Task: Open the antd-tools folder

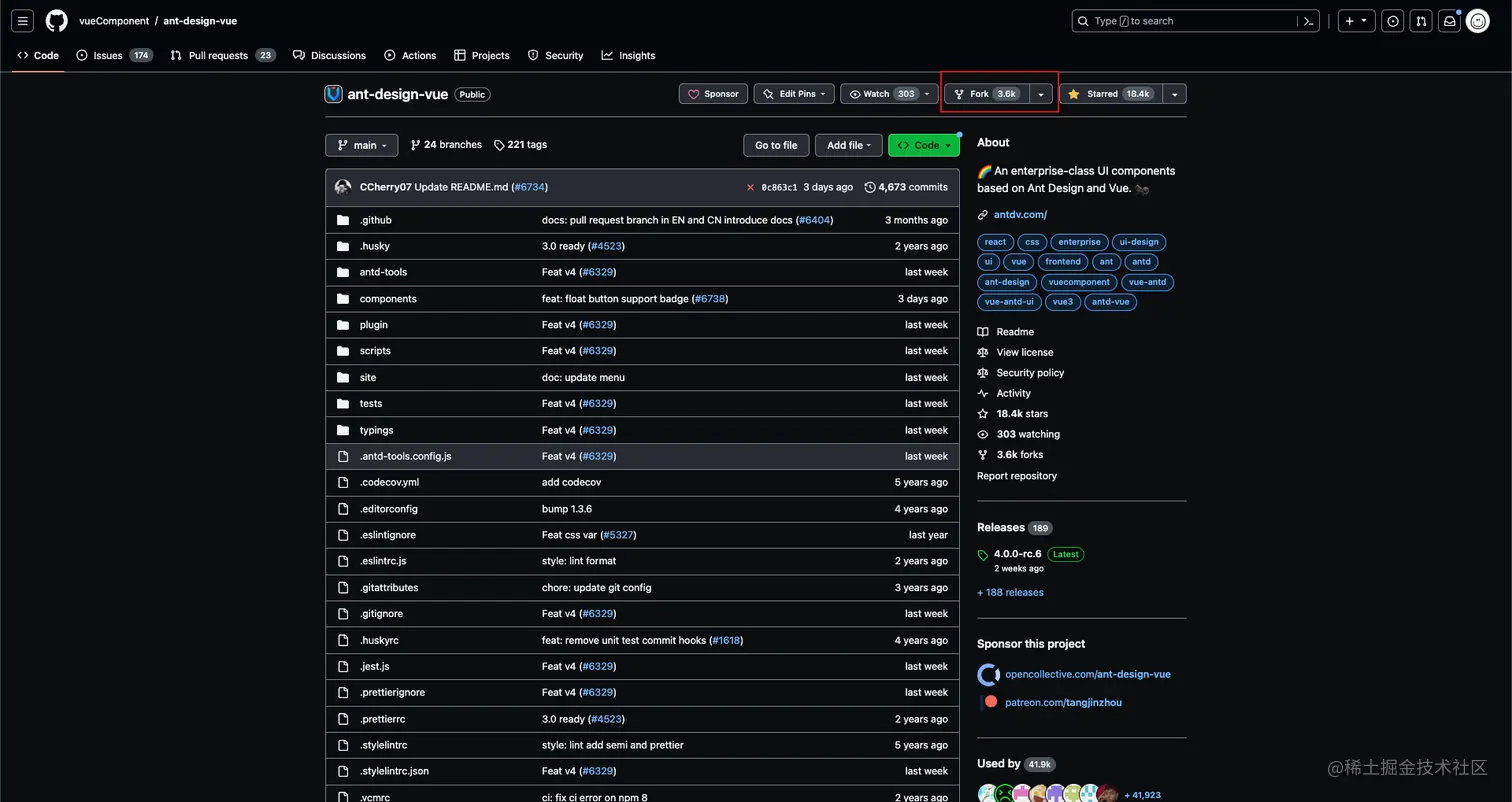Action: (383, 272)
